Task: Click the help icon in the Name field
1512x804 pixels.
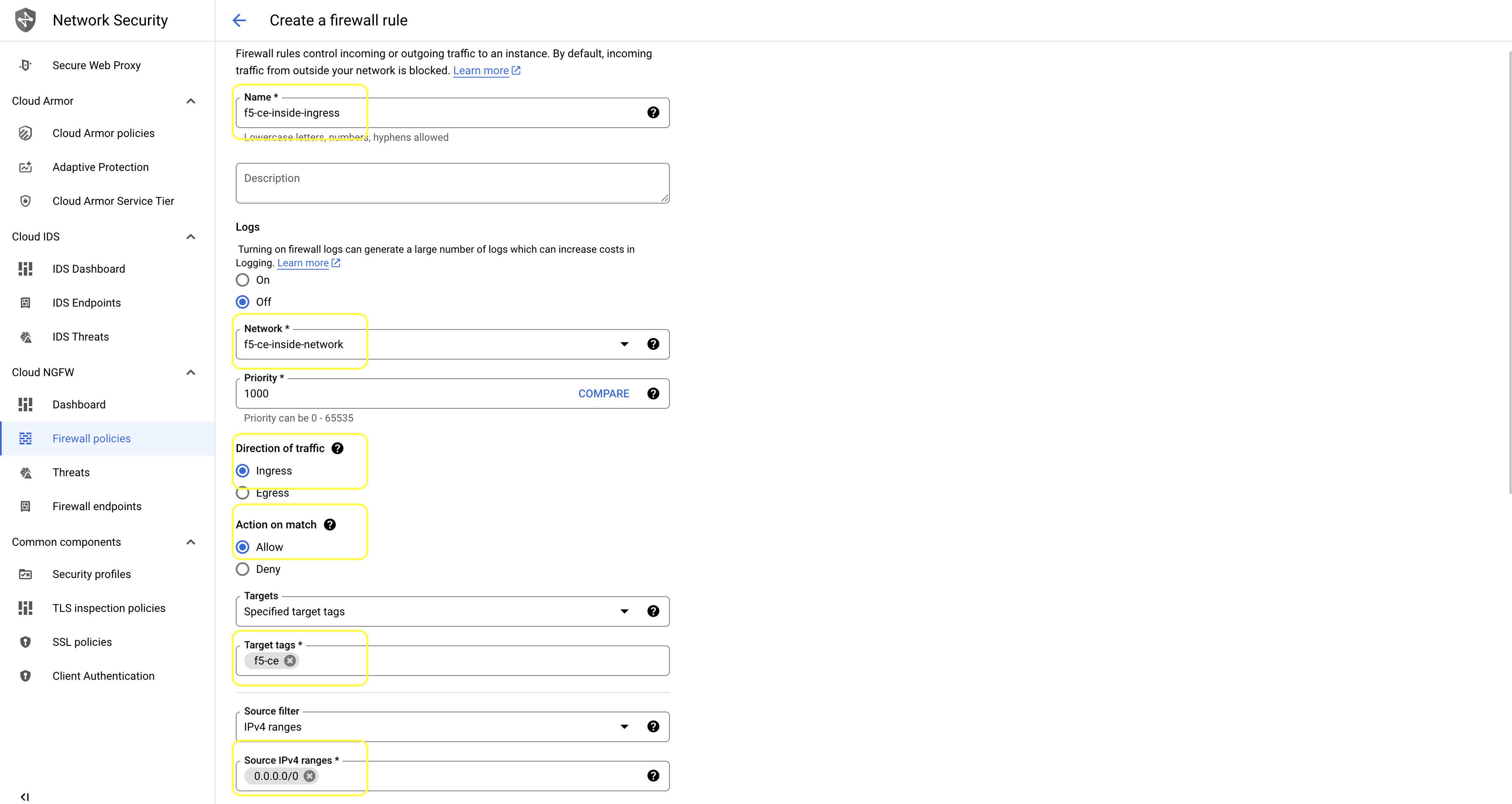Action: click(653, 113)
